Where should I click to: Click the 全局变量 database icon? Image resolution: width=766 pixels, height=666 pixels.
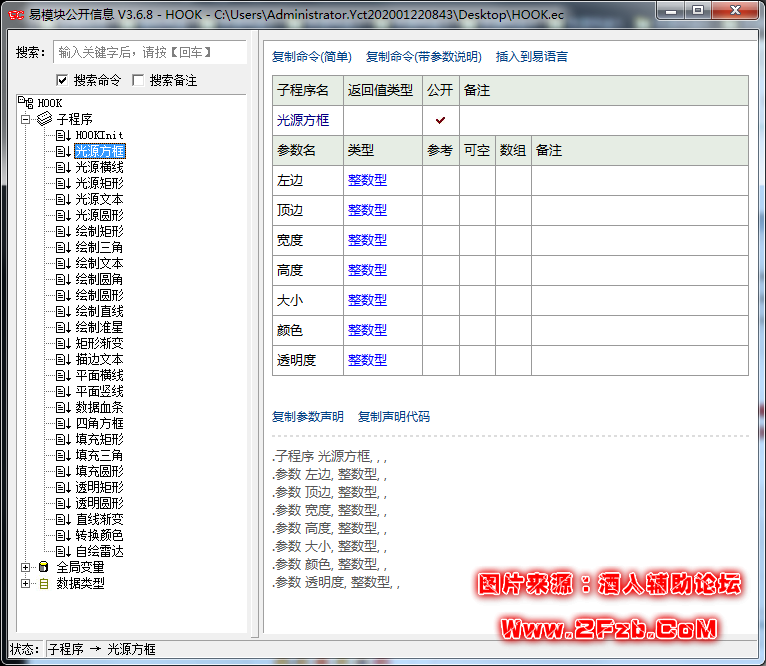pos(44,567)
